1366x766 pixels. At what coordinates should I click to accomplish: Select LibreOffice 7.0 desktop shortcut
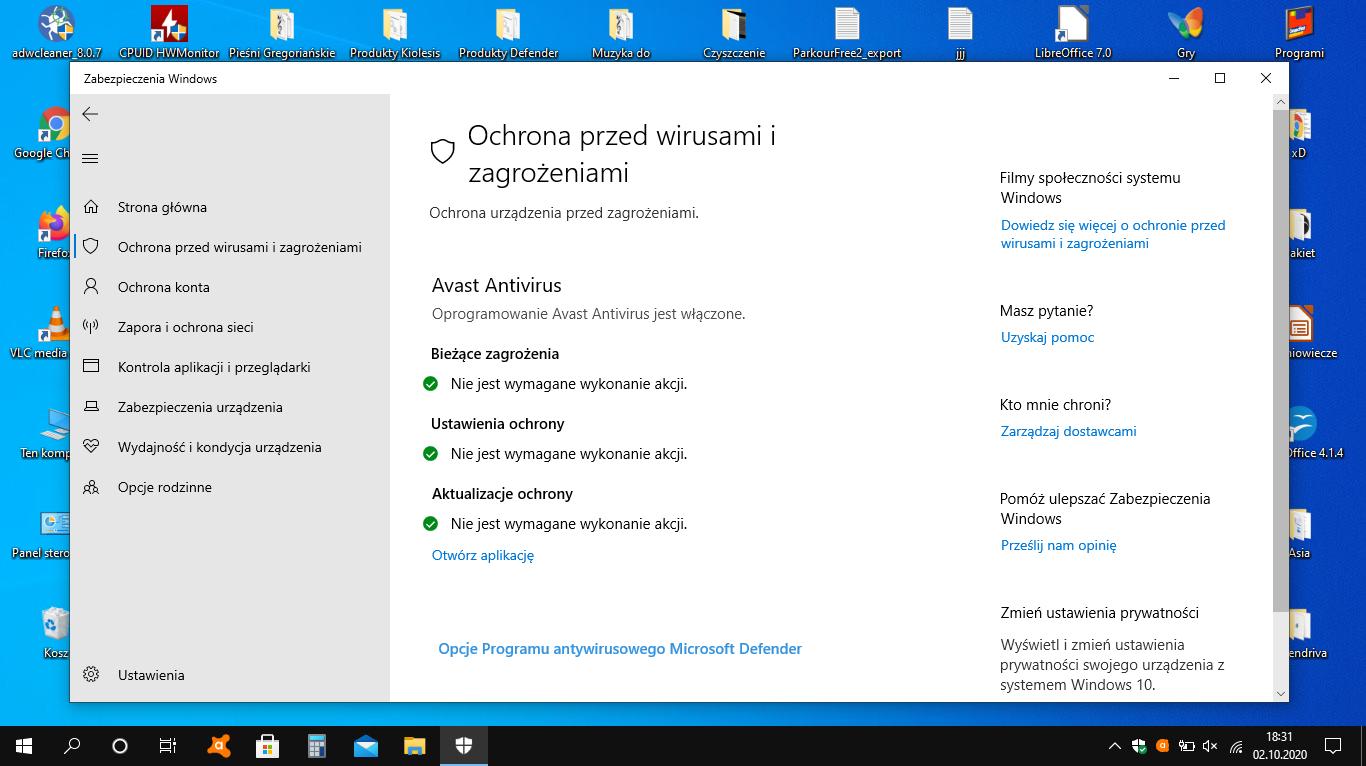pyautogui.click(x=1073, y=33)
